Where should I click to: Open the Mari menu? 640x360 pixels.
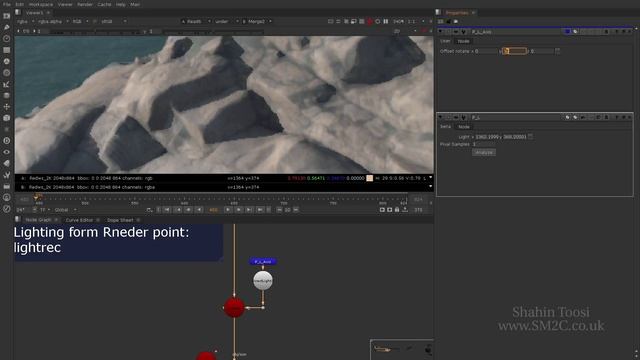coord(135,4)
